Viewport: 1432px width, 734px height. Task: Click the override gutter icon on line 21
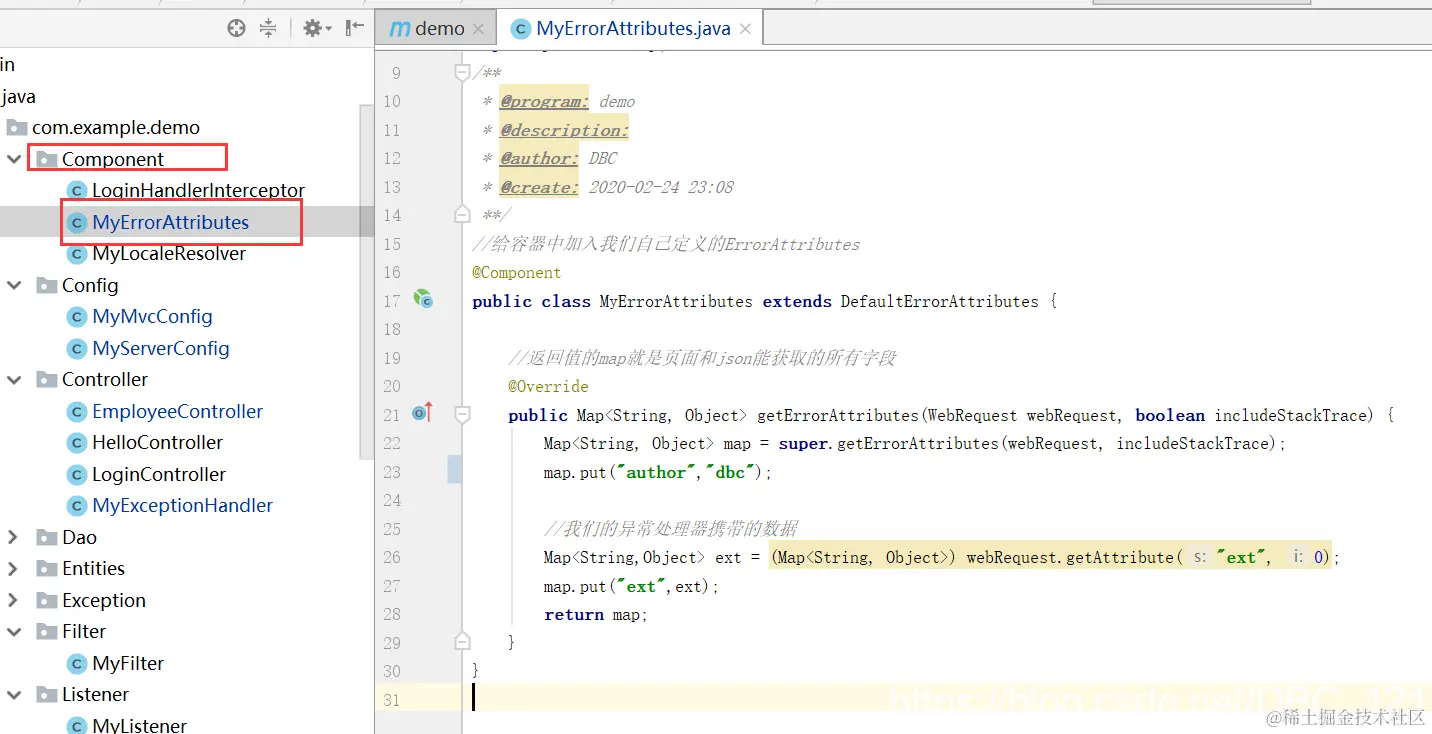pyautogui.click(x=422, y=413)
